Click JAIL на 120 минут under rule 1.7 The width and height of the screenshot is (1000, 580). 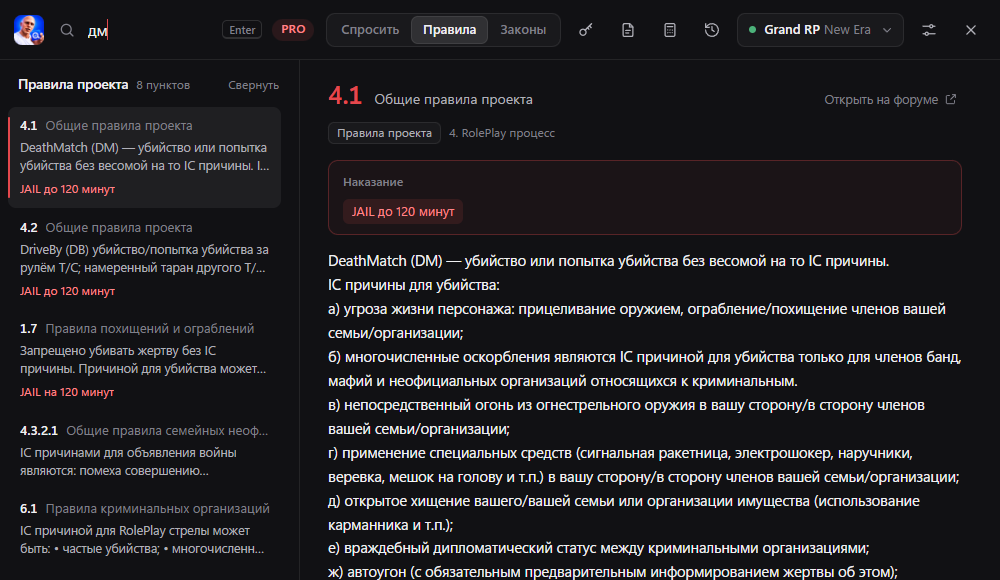[x=67, y=392]
